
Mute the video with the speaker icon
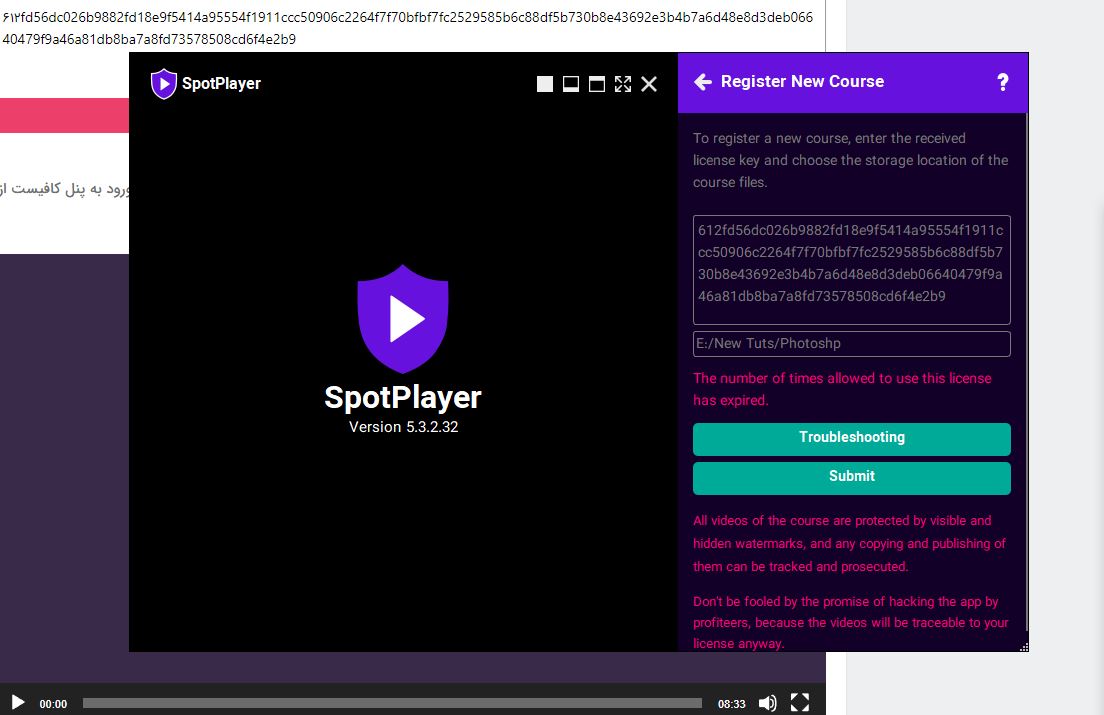tap(767, 703)
